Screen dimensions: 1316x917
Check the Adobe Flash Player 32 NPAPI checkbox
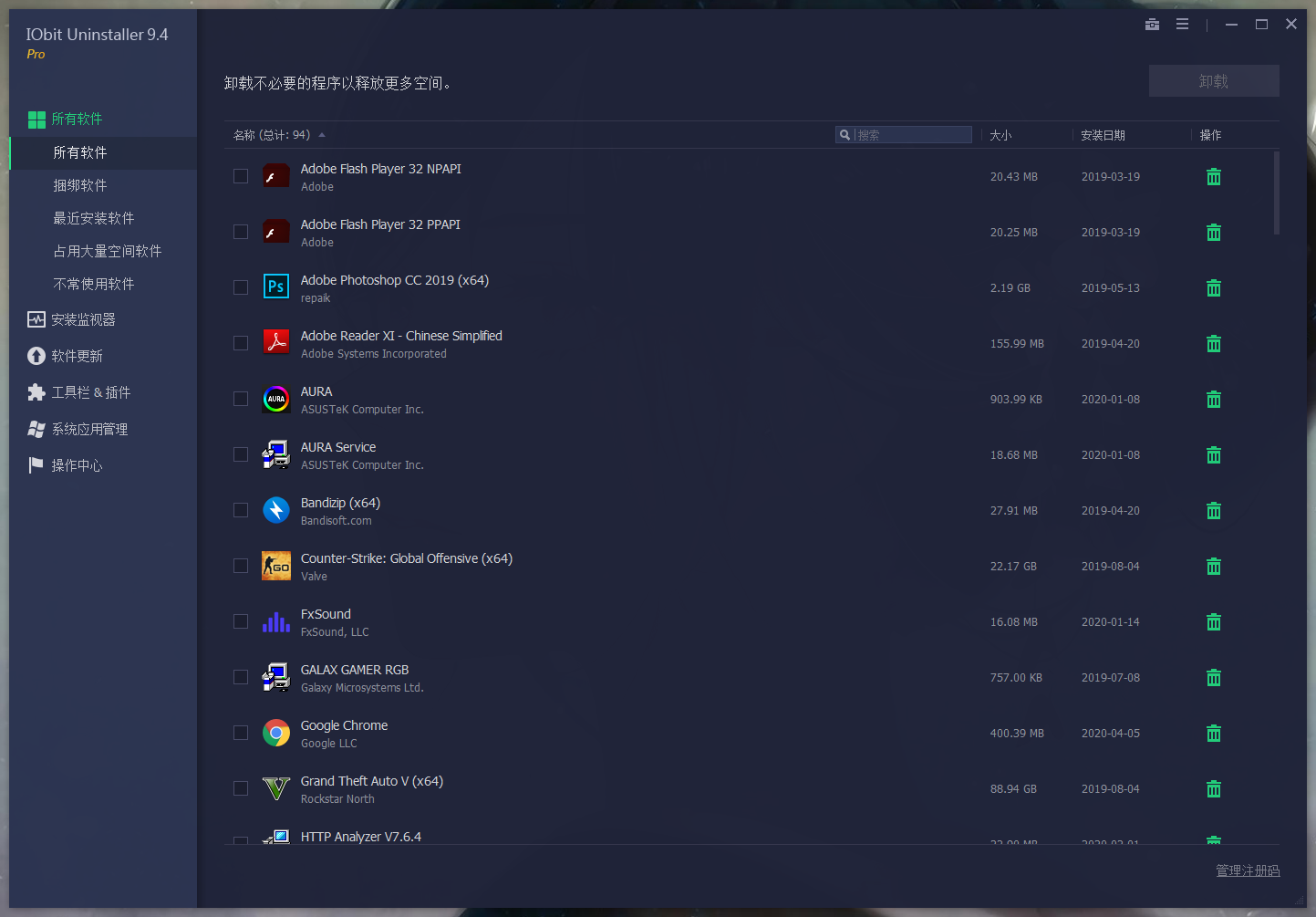click(x=241, y=176)
